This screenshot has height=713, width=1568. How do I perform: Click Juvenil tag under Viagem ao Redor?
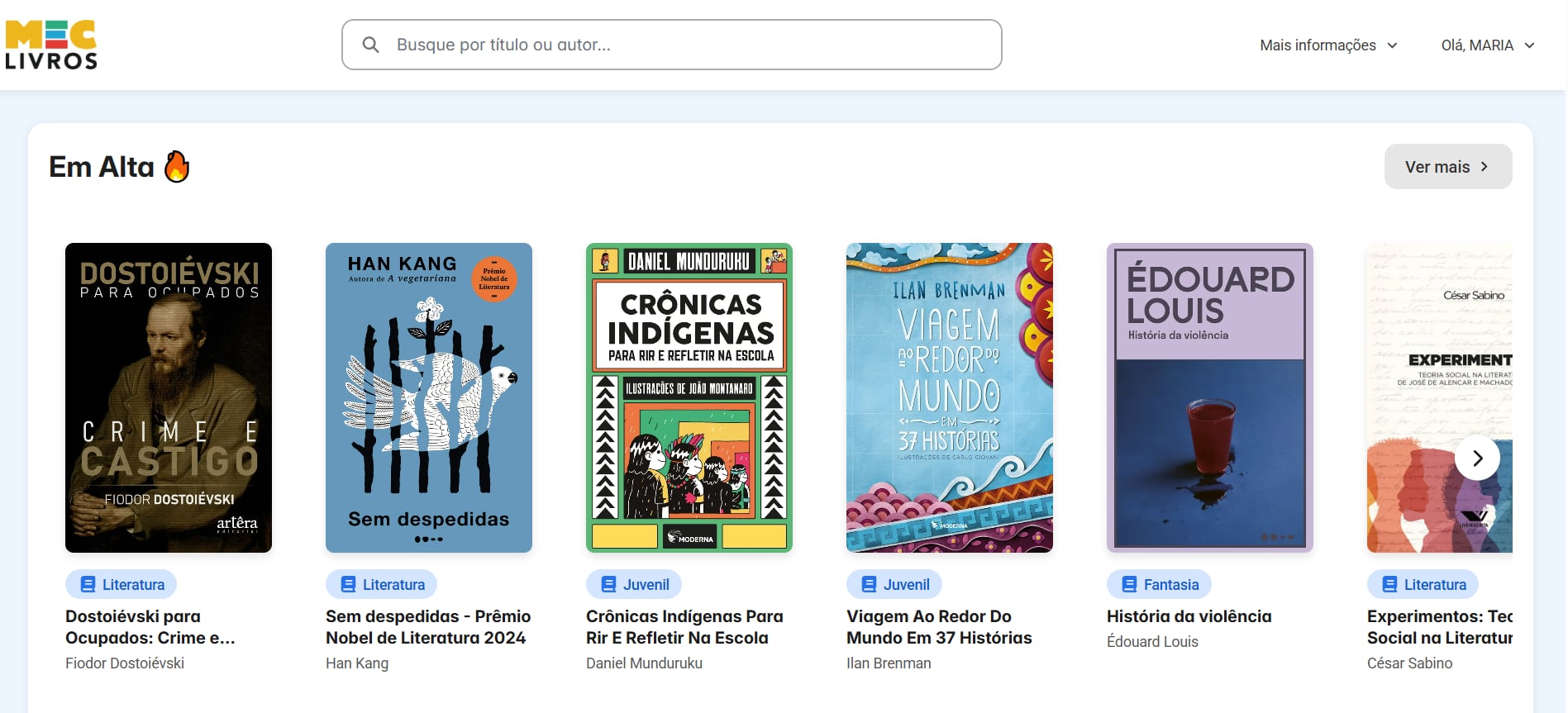(x=894, y=584)
